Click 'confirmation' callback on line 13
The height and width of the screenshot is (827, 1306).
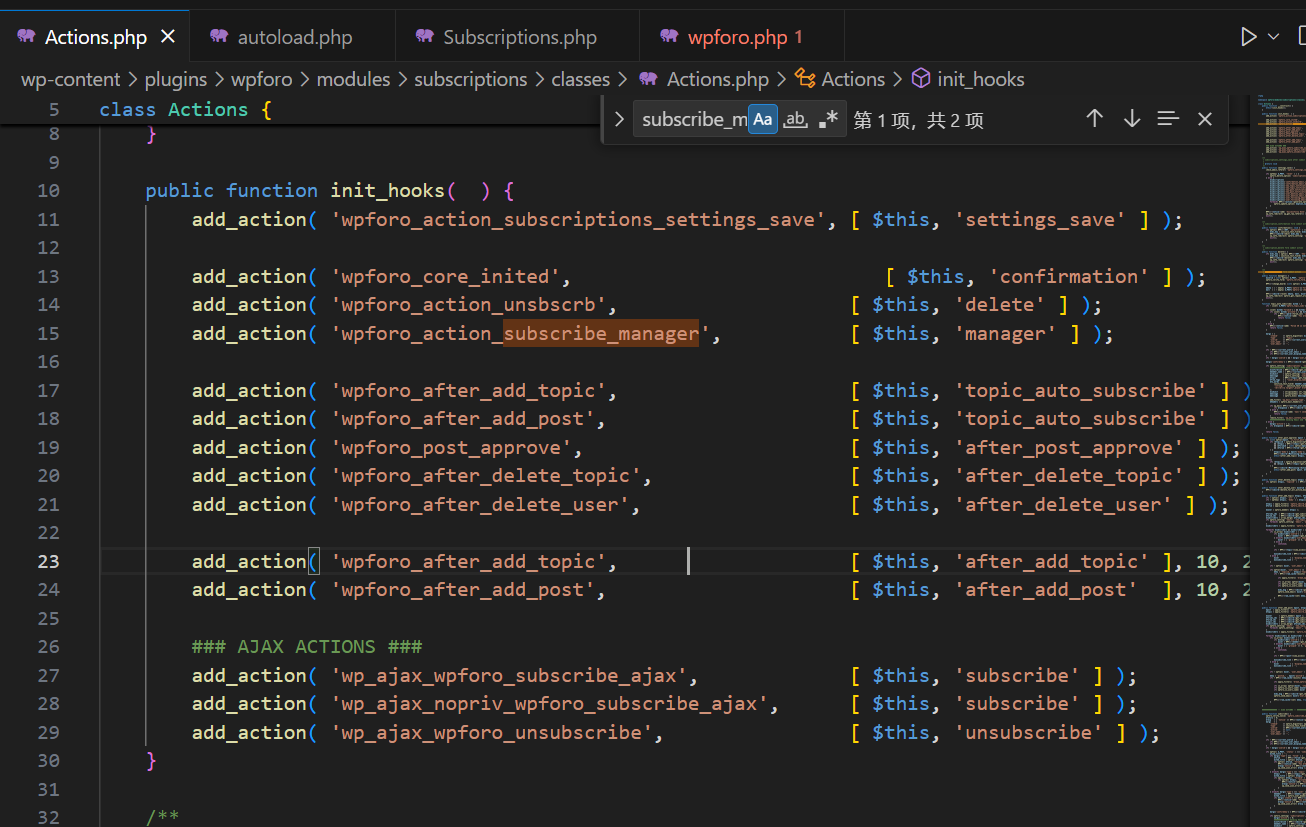1069,277
